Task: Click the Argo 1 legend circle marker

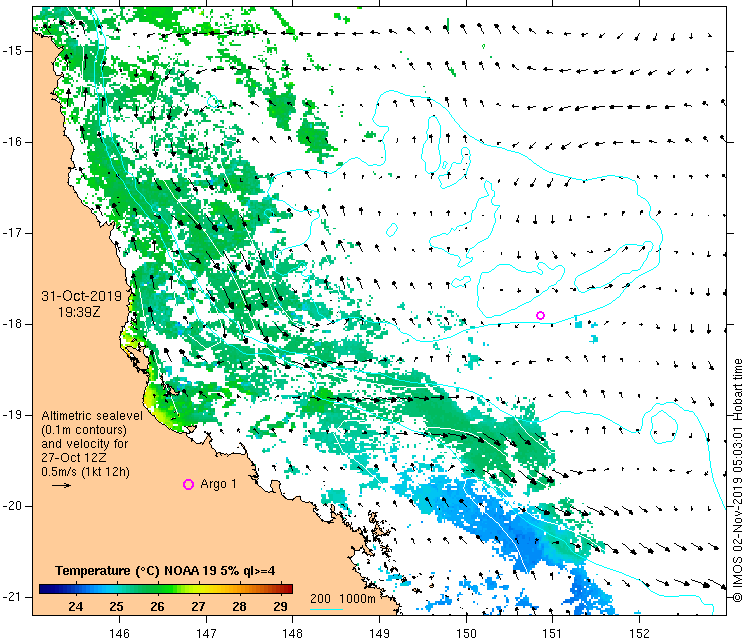Action: coord(188,485)
